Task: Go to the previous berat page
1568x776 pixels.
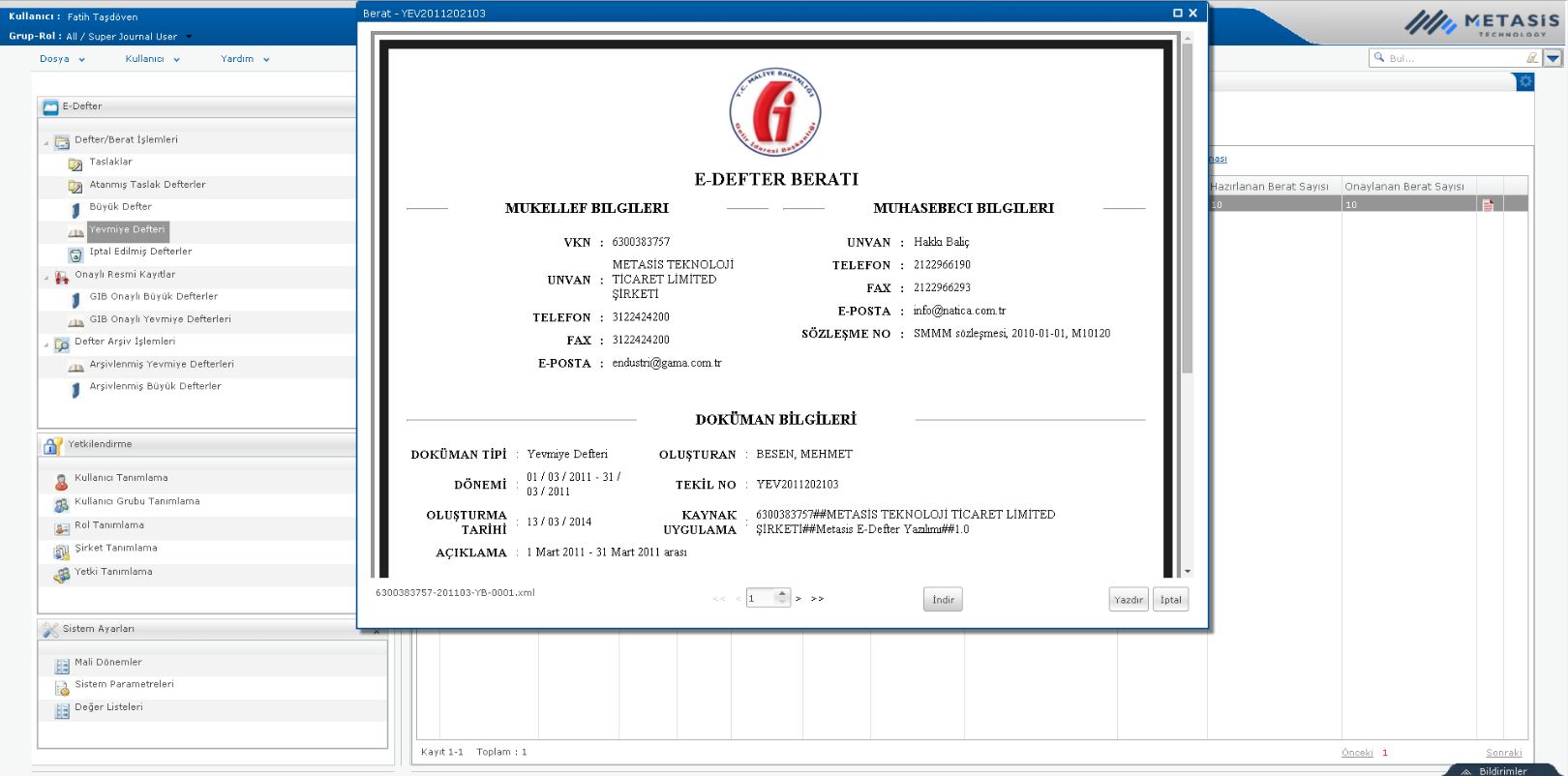Action: (738, 599)
